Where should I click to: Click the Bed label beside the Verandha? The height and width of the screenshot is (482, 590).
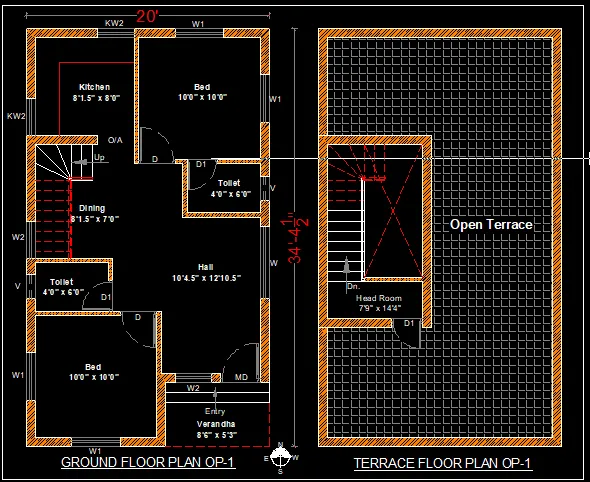point(93,367)
